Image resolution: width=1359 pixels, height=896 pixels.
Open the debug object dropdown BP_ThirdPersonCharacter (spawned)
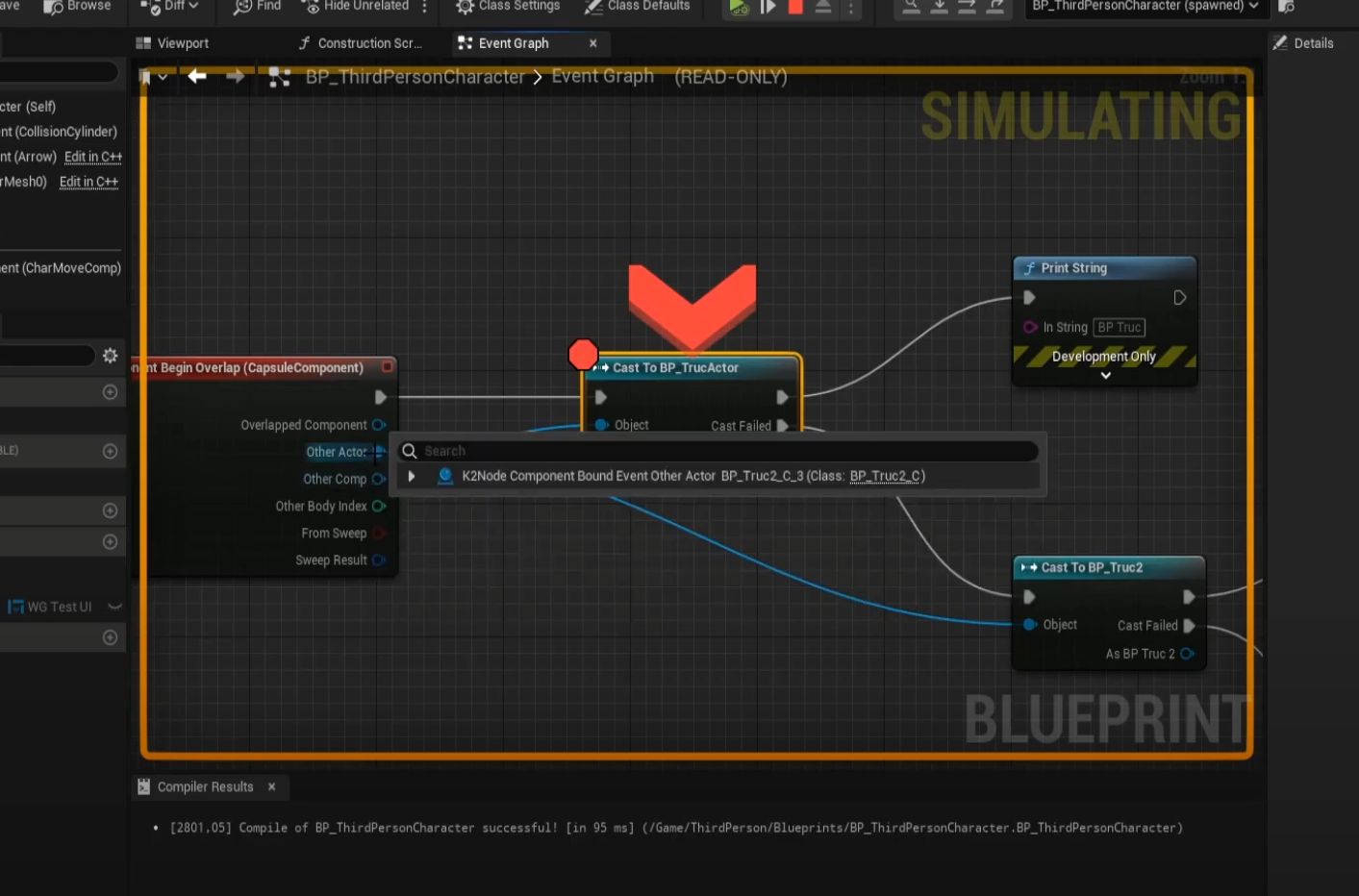1145,6
